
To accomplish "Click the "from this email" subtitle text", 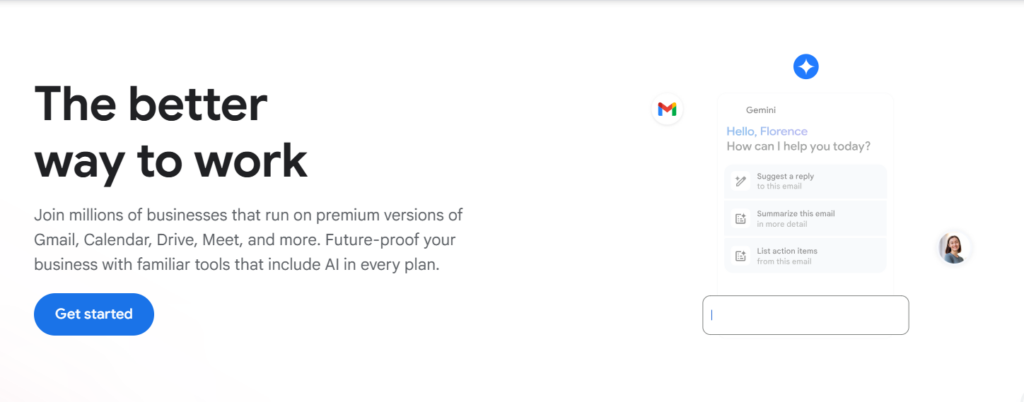I will [783, 262].
